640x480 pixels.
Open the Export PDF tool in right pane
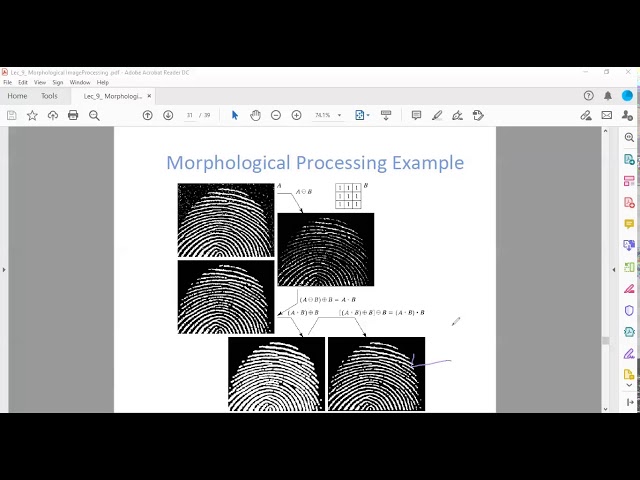[629, 159]
